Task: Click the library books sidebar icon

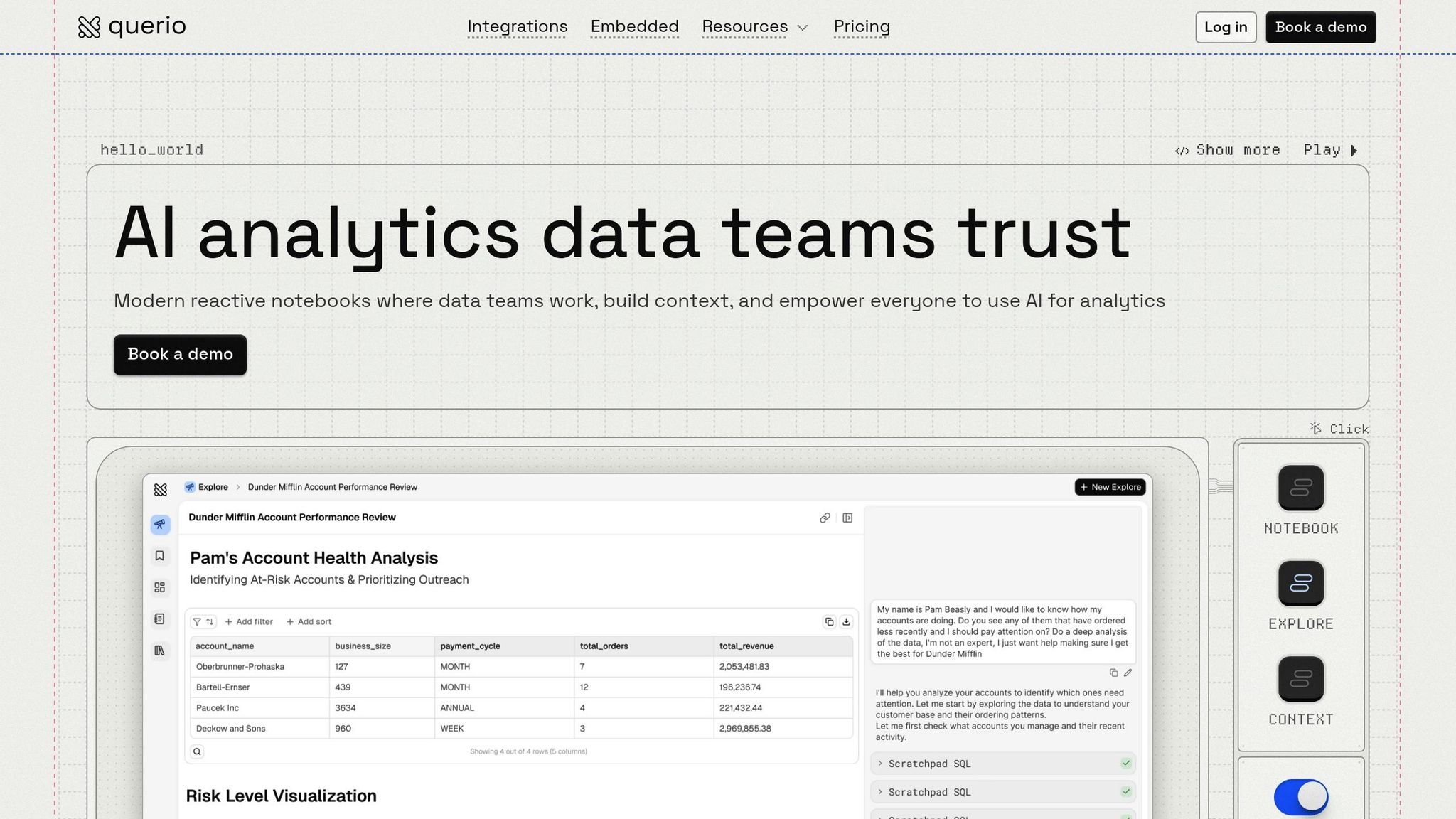Action: 160,651
